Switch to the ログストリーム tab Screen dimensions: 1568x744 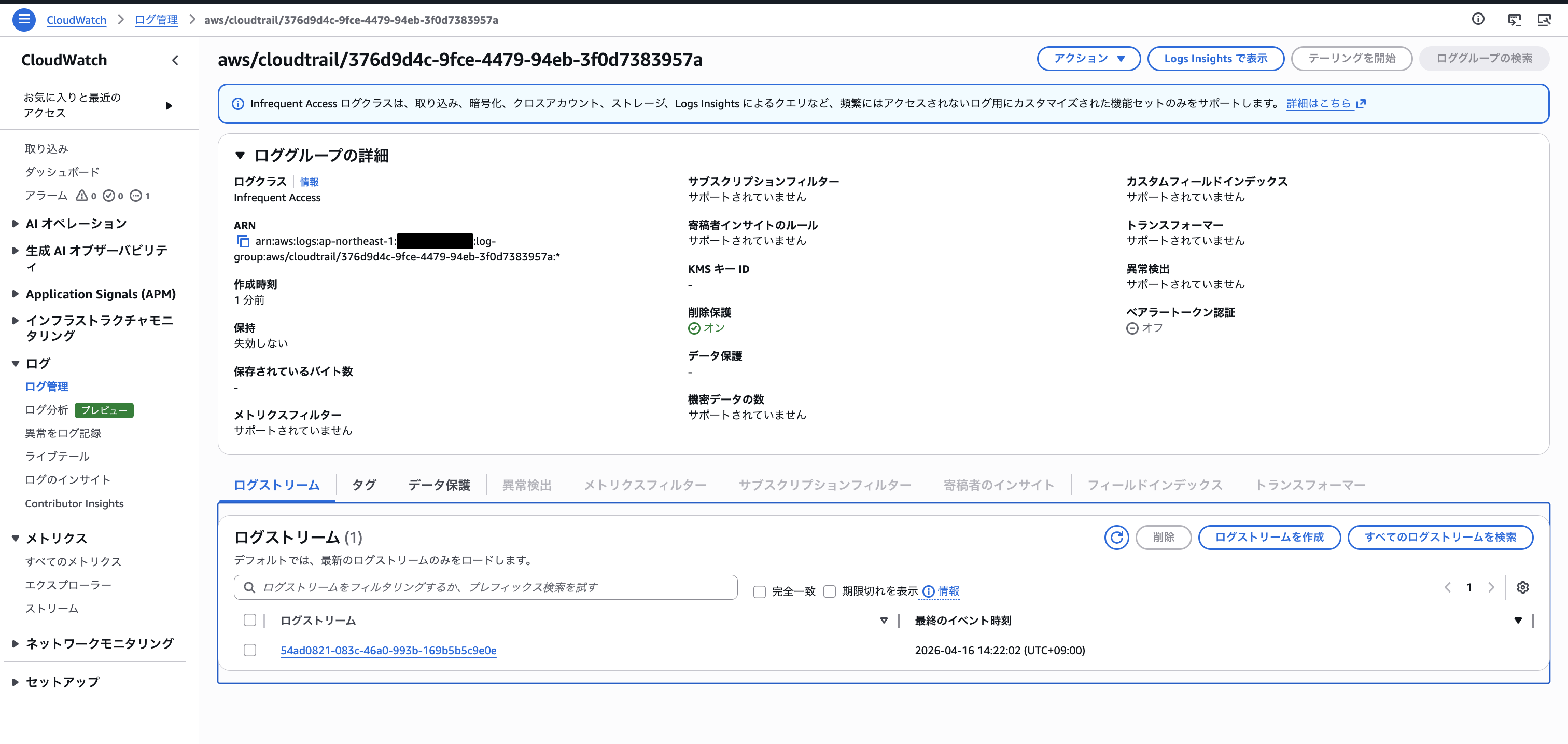click(x=276, y=485)
